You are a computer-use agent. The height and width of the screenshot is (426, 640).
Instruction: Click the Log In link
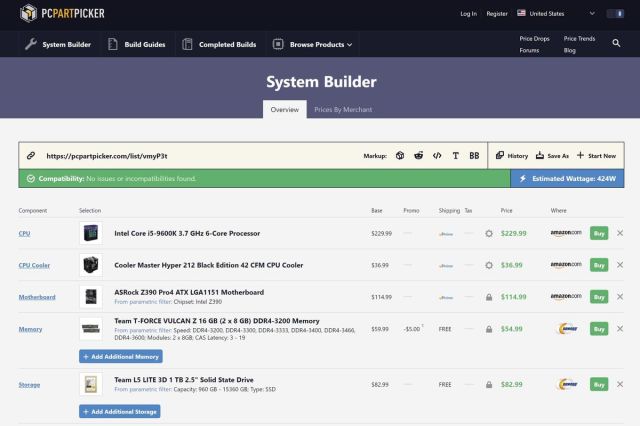tap(468, 13)
